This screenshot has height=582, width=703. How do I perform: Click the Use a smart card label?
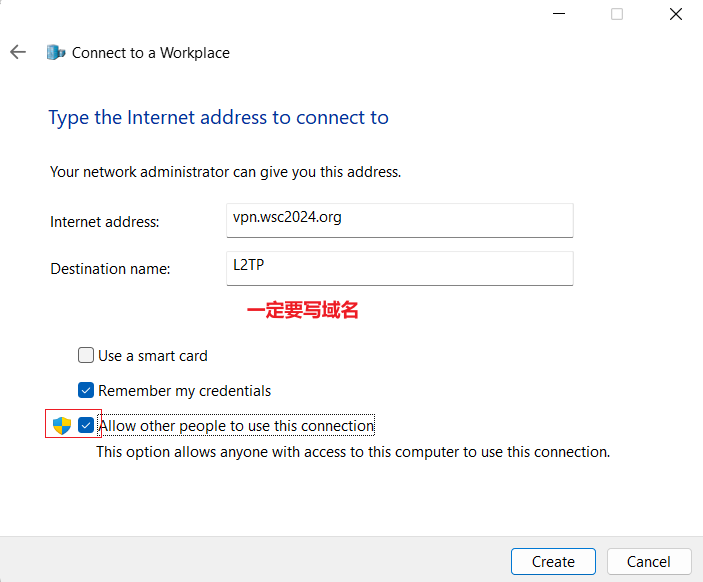coord(153,356)
